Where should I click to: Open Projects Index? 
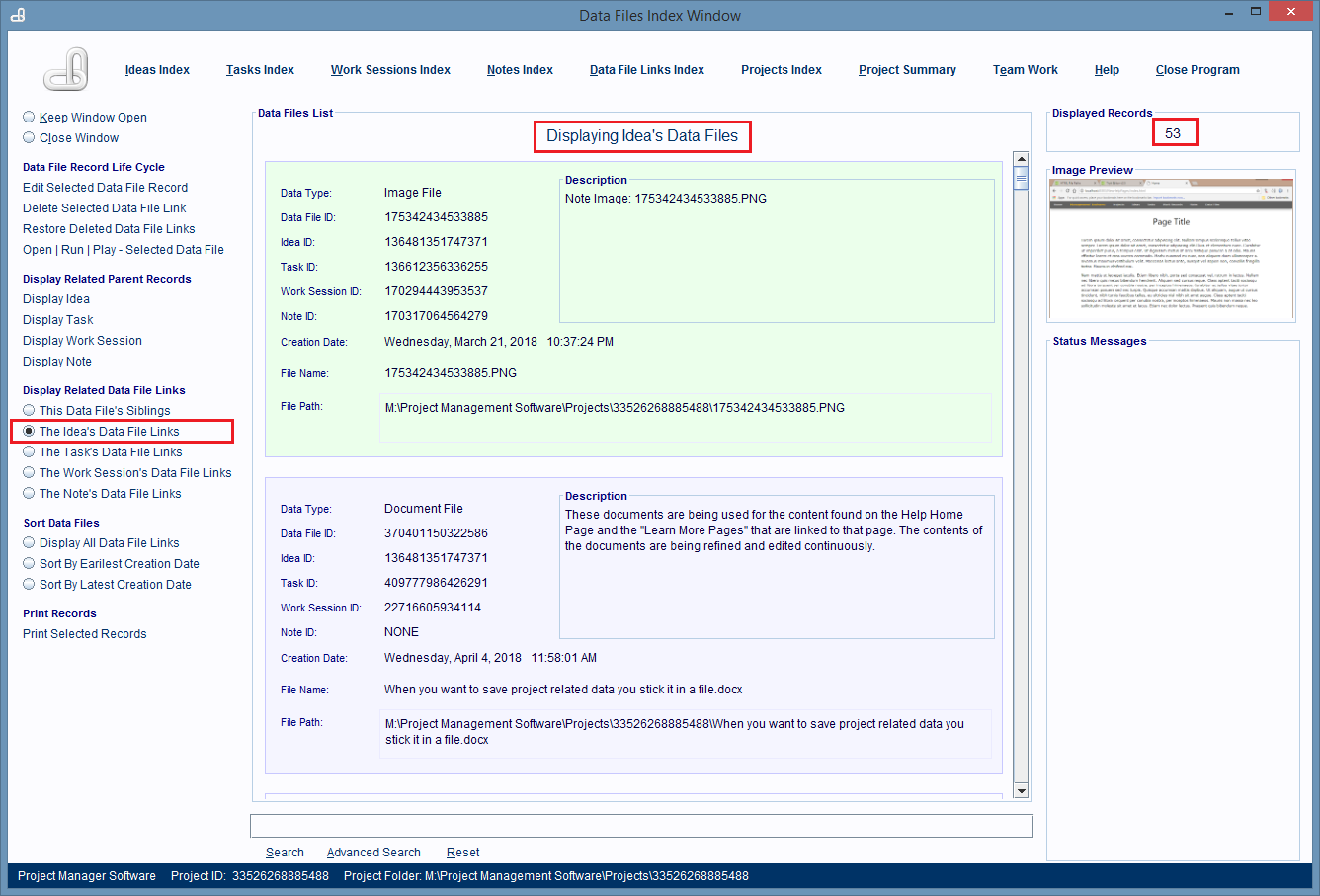[x=782, y=70]
